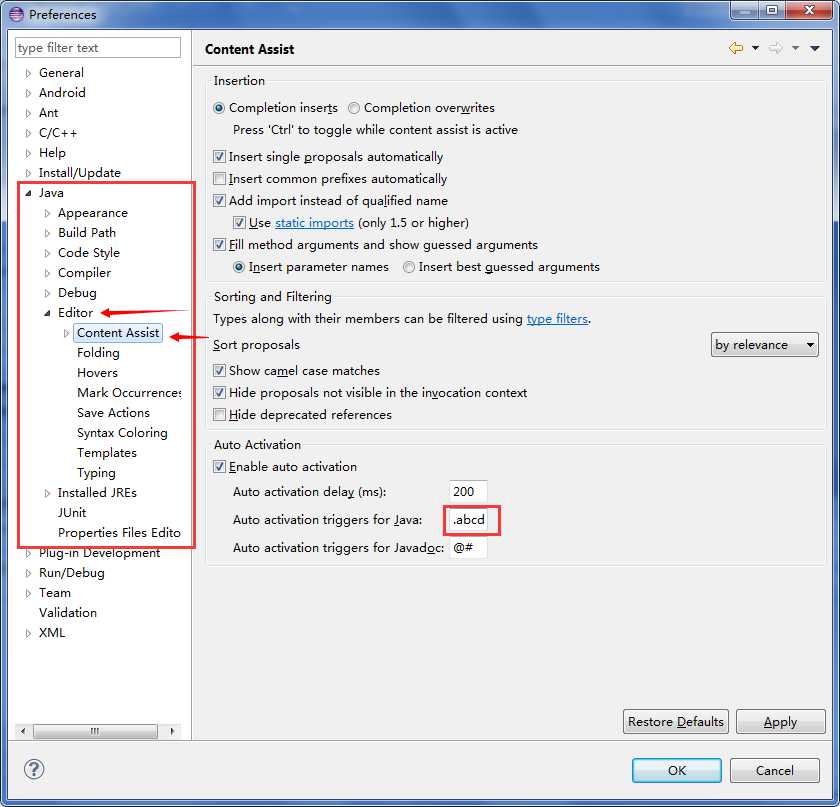Expand the Install/Update tree node
This screenshot has width=840, height=807.
coord(28,173)
